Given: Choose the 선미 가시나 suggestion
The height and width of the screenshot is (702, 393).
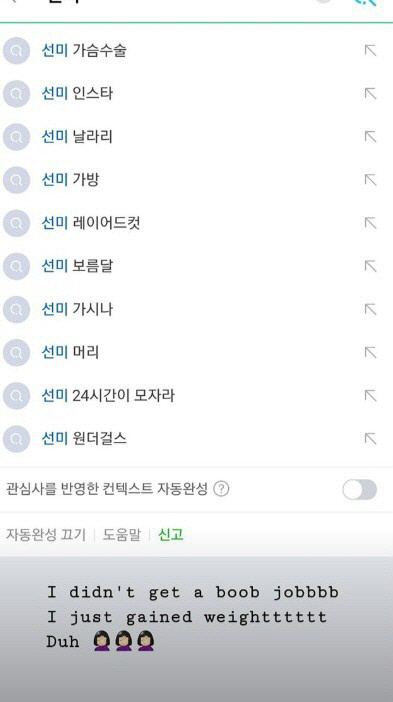Looking at the screenshot, I should pyautogui.click(x=77, y=309).
